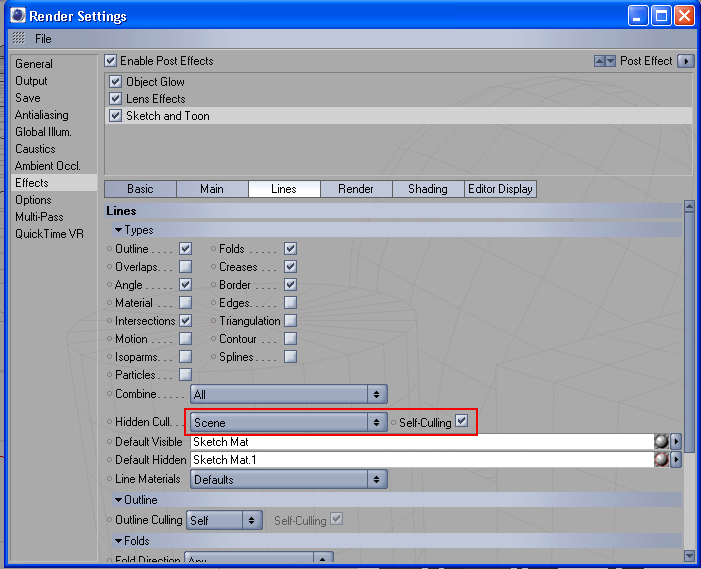Collapse the Types section triangle

tap(118, 230)
